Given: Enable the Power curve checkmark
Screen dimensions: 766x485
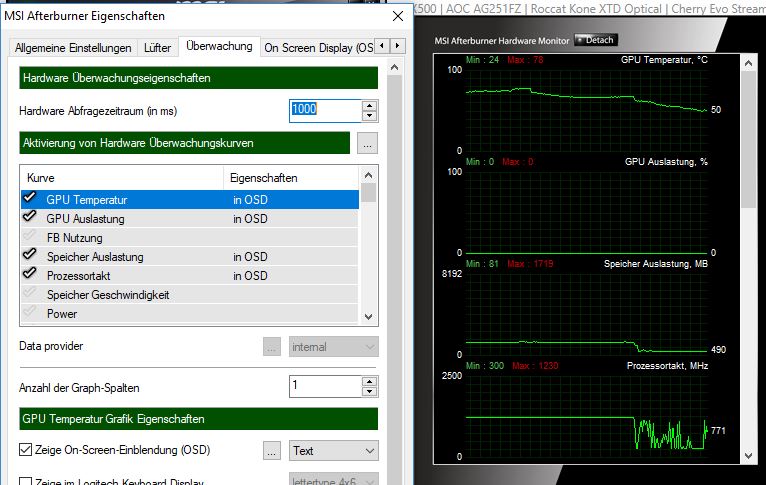Looking at the screenshot, I should pos(30,312).
